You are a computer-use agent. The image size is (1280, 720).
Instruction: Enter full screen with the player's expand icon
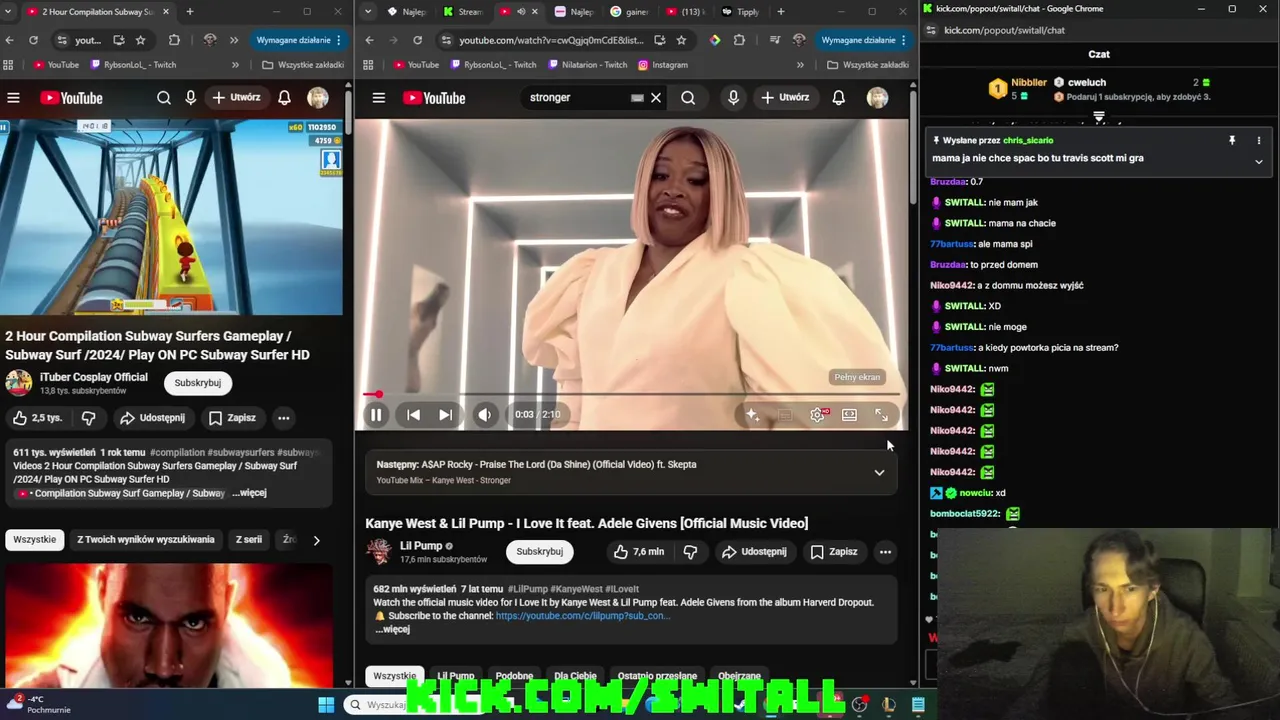(881, 415)
